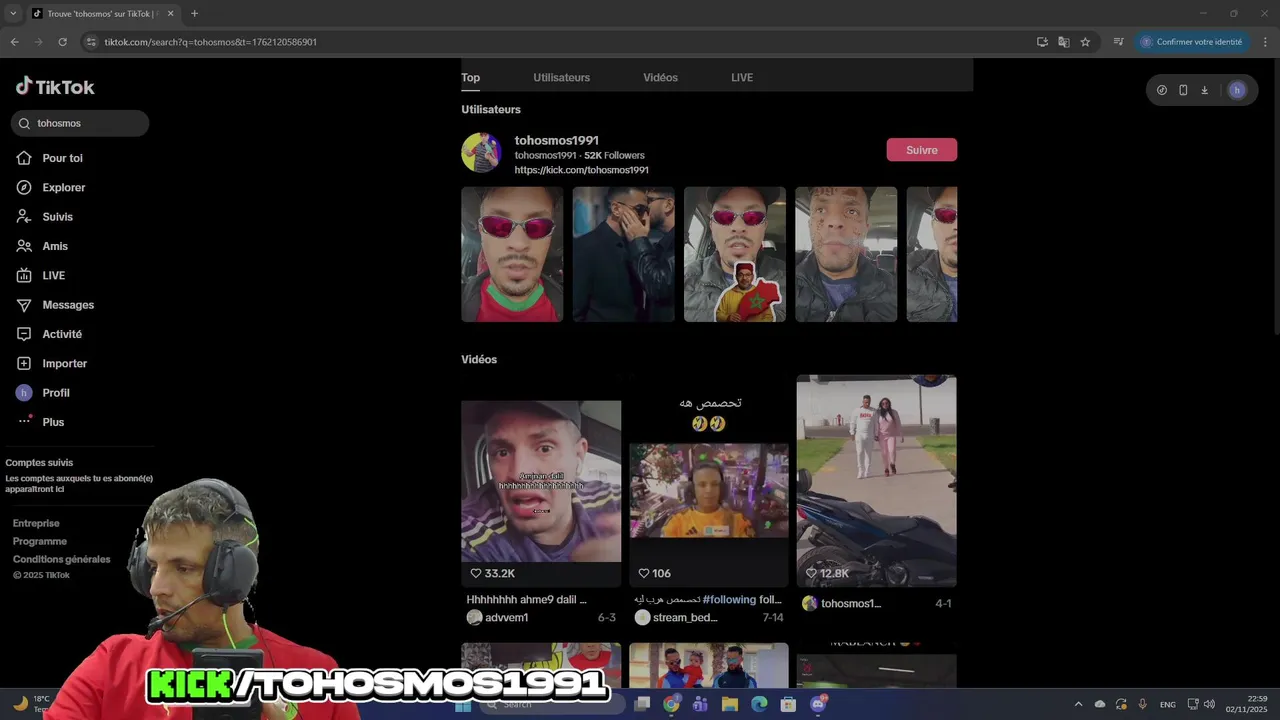Open the Activité notifications panel
This screenshot has height=720, width=1280.
[x=61, y=334]
